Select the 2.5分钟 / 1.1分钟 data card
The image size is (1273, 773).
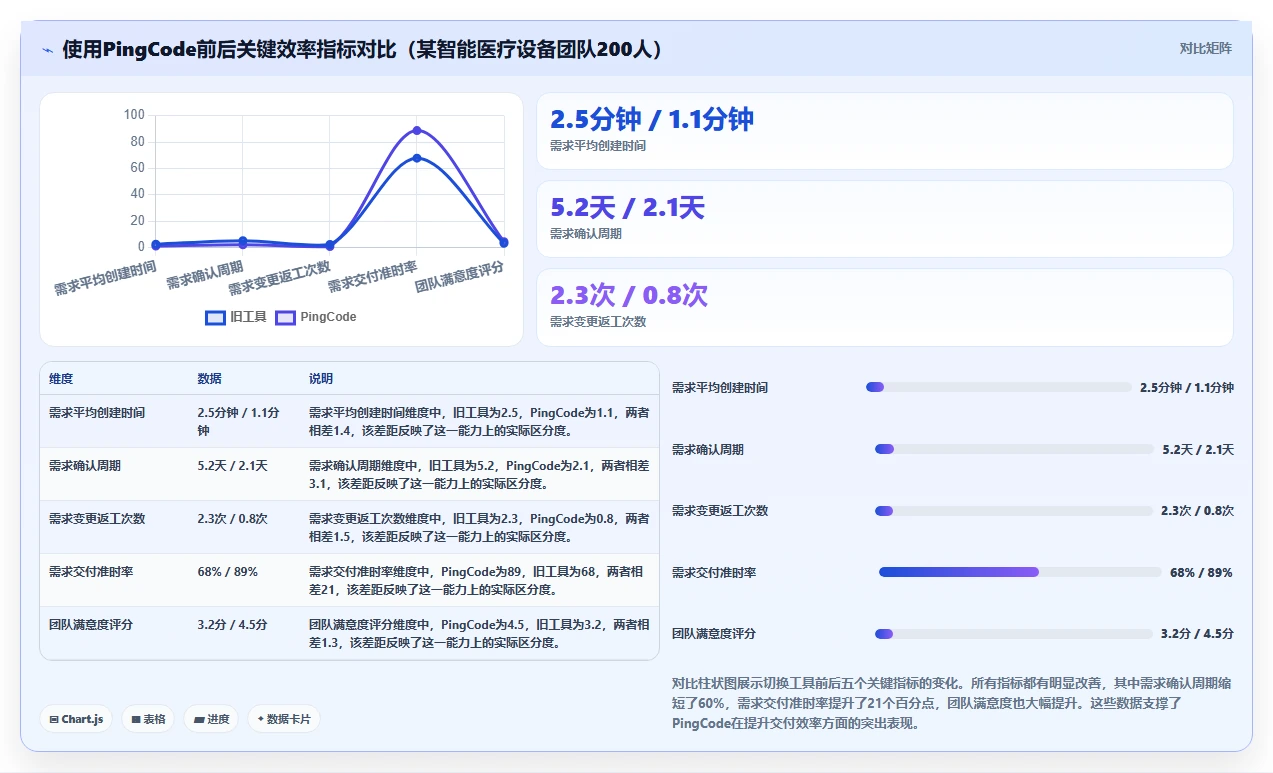[885, 131]
